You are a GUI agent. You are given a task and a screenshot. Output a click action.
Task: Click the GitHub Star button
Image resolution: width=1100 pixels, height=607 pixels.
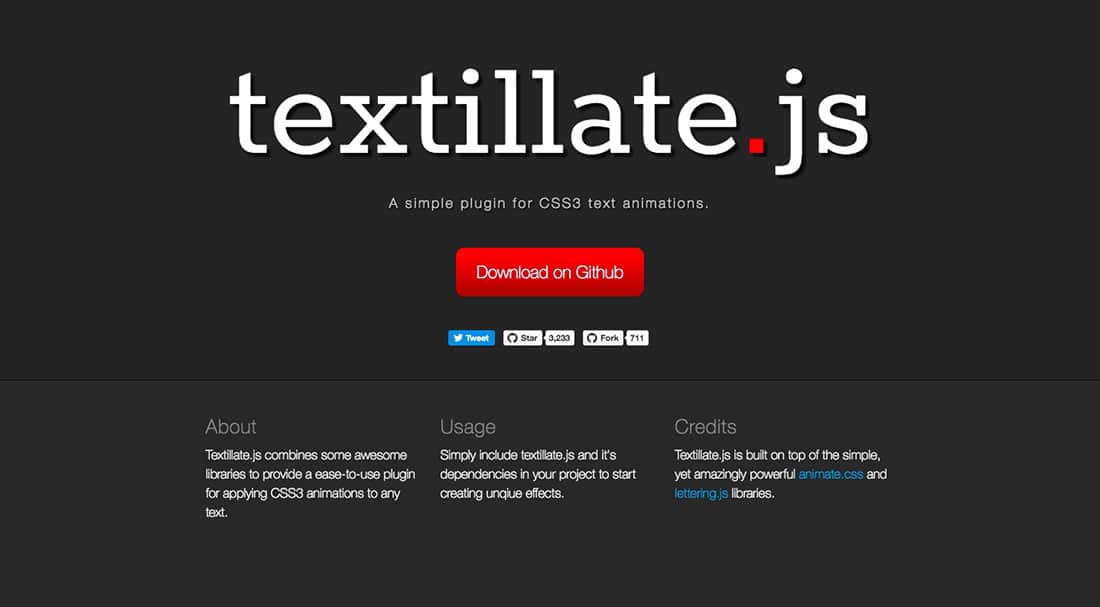tap(523, 338)
